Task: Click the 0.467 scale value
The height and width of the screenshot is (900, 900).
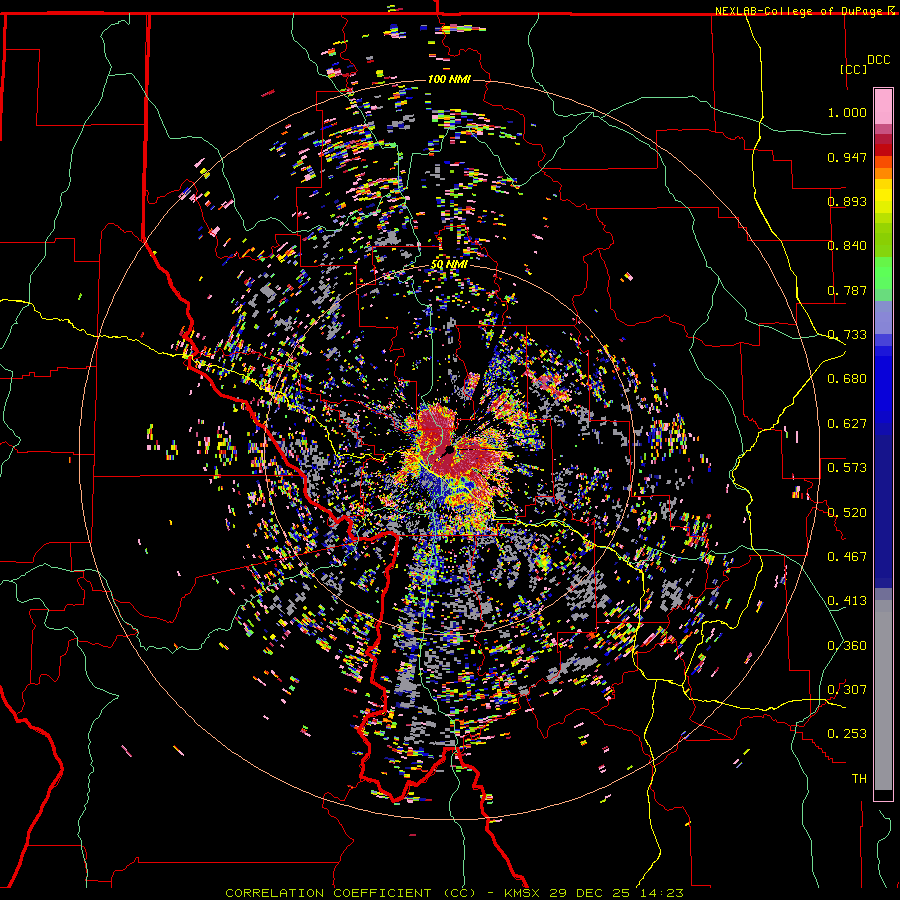Action: click(x=847, y=557)
